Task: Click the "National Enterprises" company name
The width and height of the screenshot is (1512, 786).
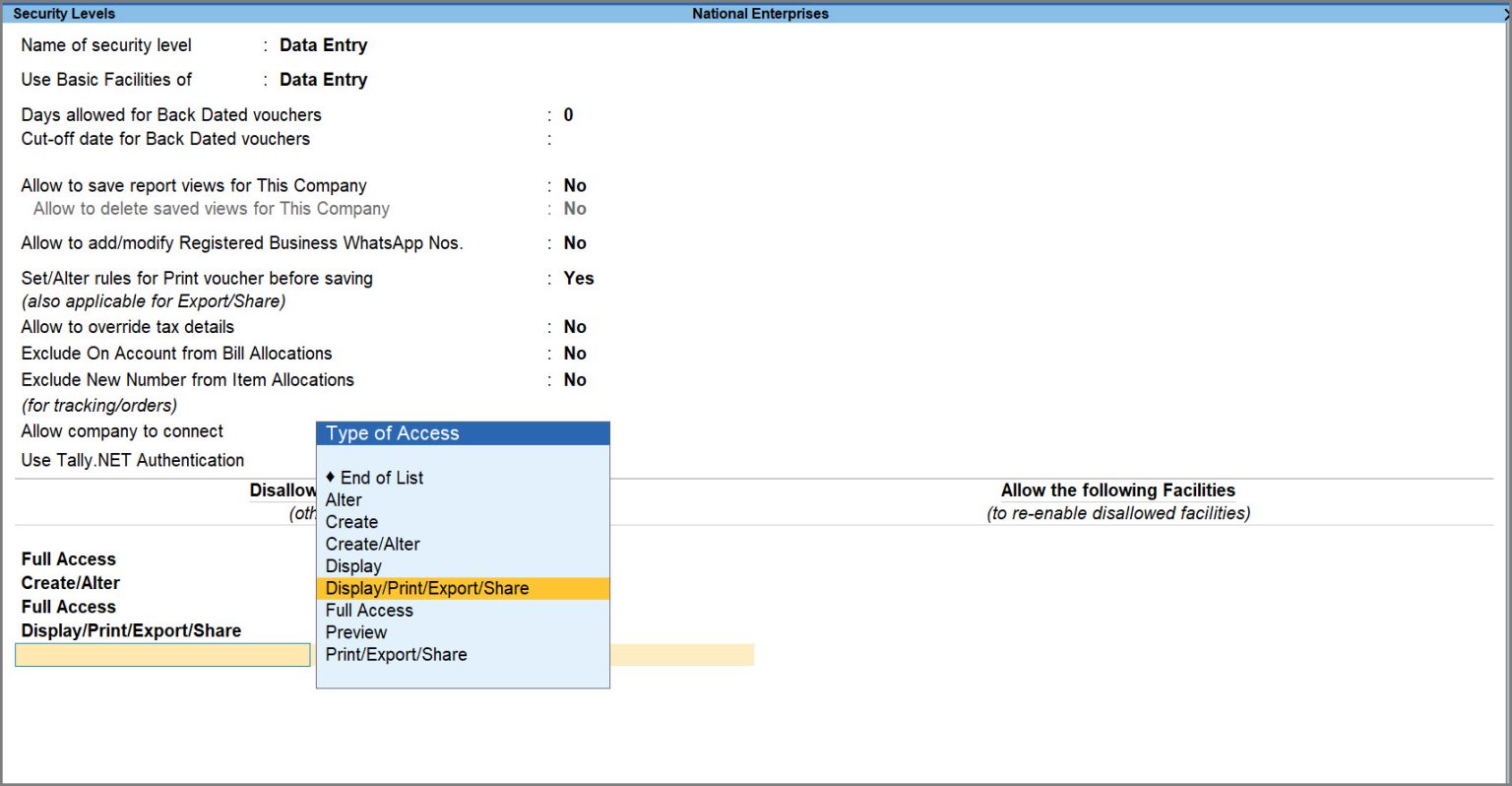Action: (758, 13)
